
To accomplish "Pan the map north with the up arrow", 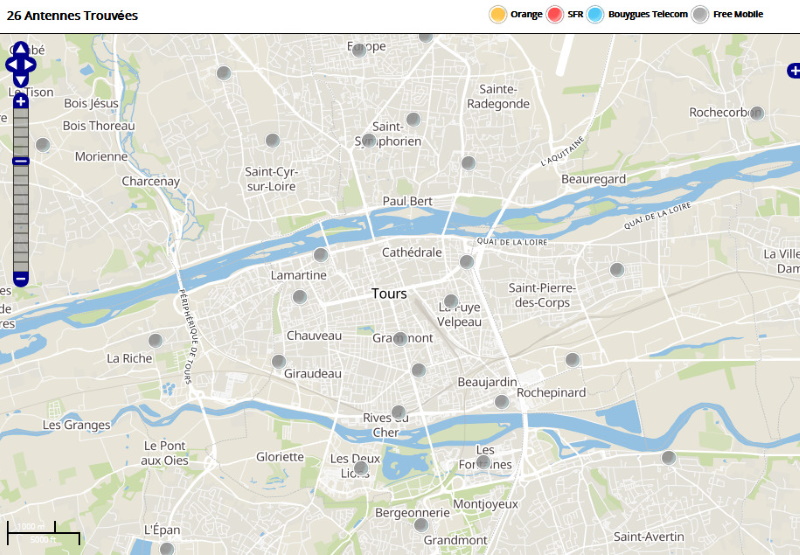I will [x=21, y=49].
